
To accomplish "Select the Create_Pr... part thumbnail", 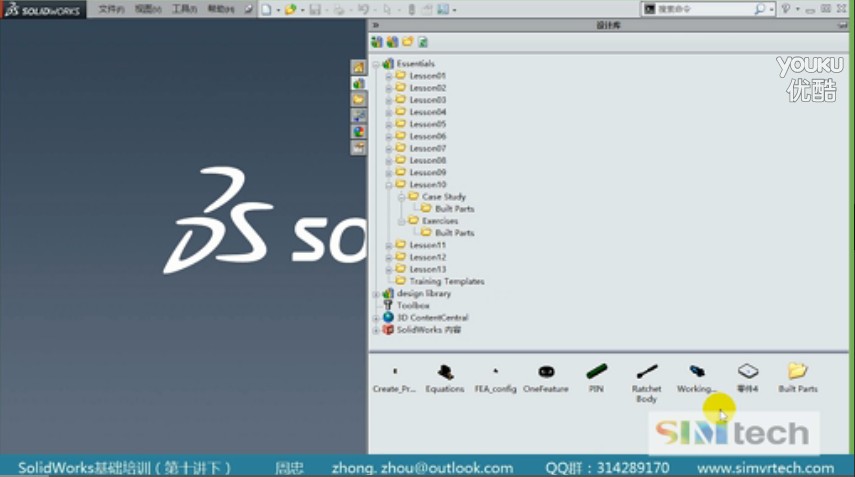I will coord(394,378).
